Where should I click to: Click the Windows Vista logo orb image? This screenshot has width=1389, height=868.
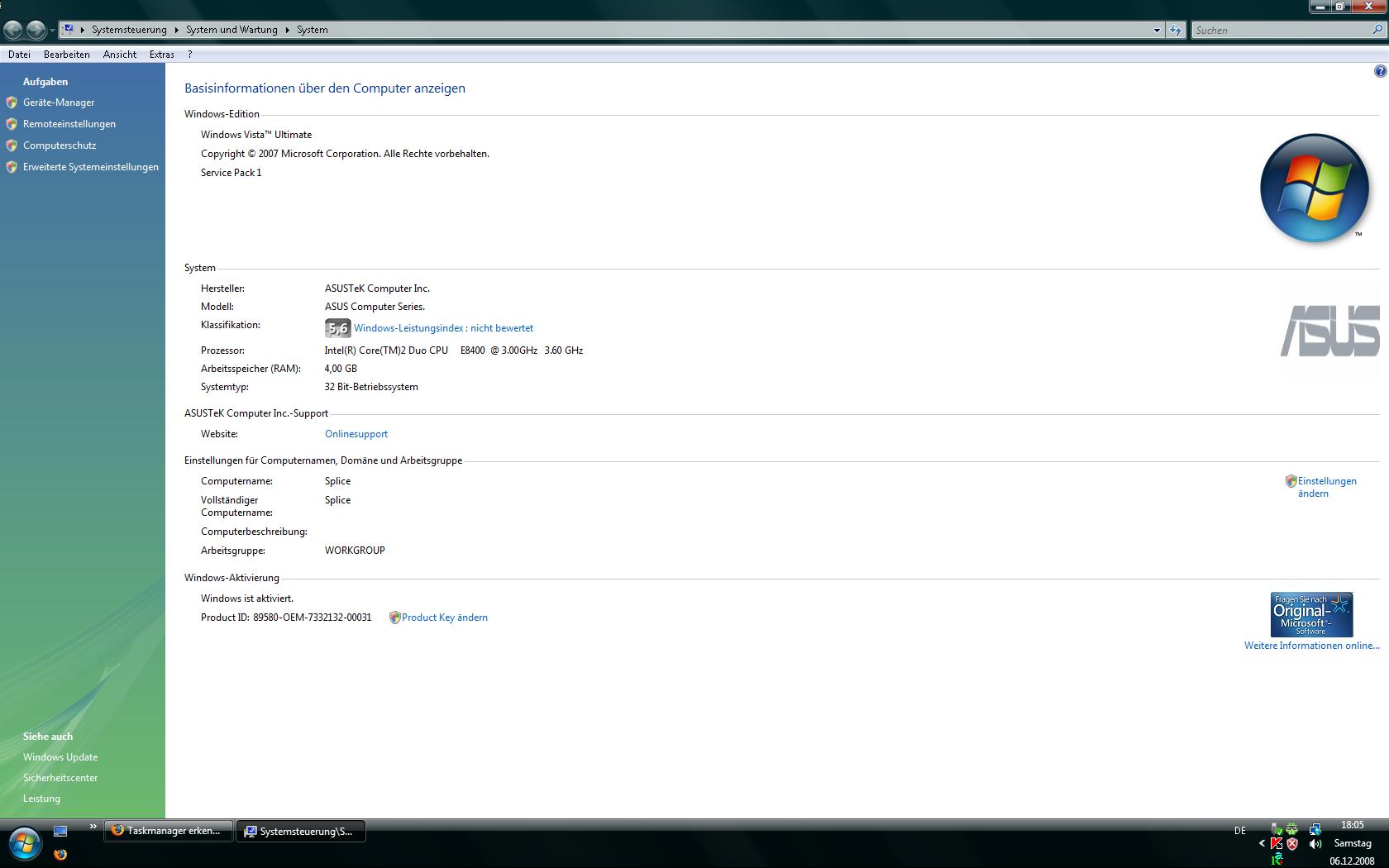[x=1314, y=188]
